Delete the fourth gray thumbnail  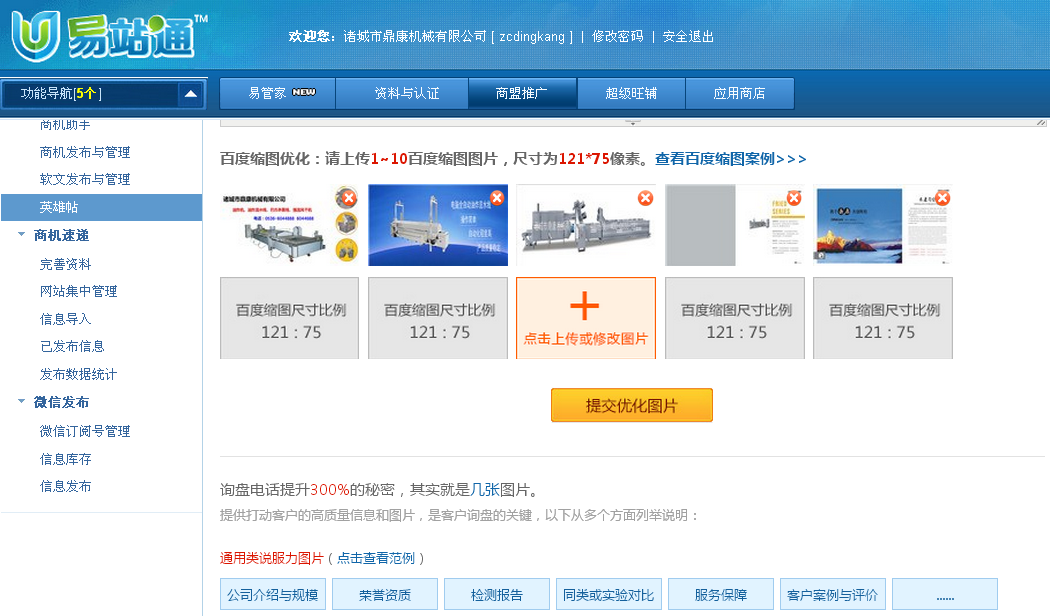click(794, 198)
